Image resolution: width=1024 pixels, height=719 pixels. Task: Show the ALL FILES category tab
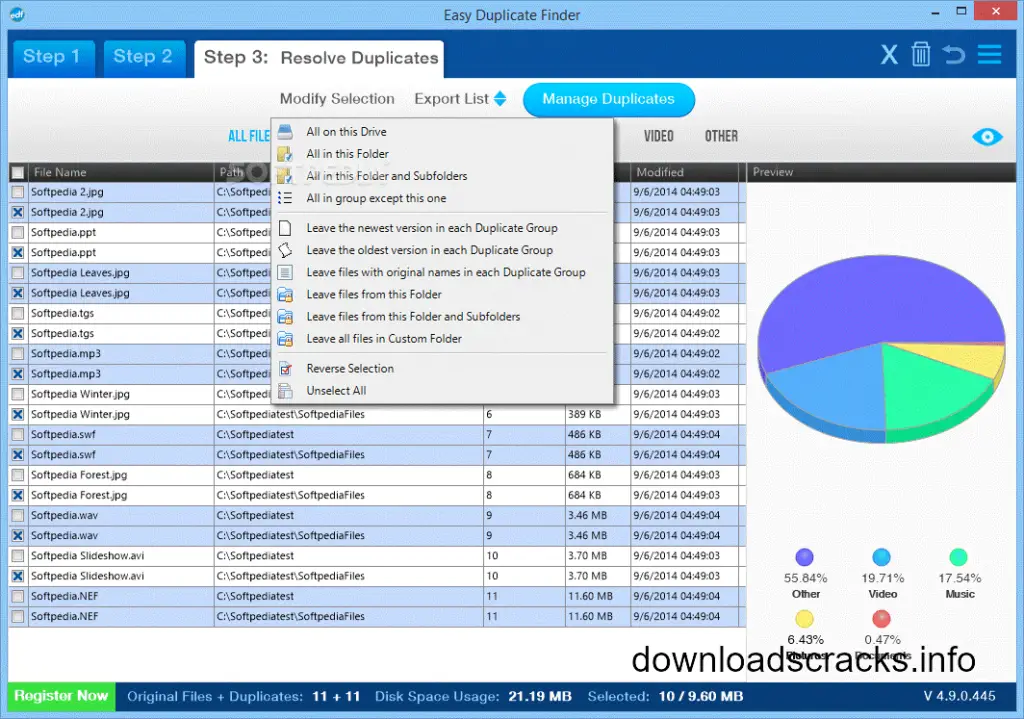click(249, 136)
